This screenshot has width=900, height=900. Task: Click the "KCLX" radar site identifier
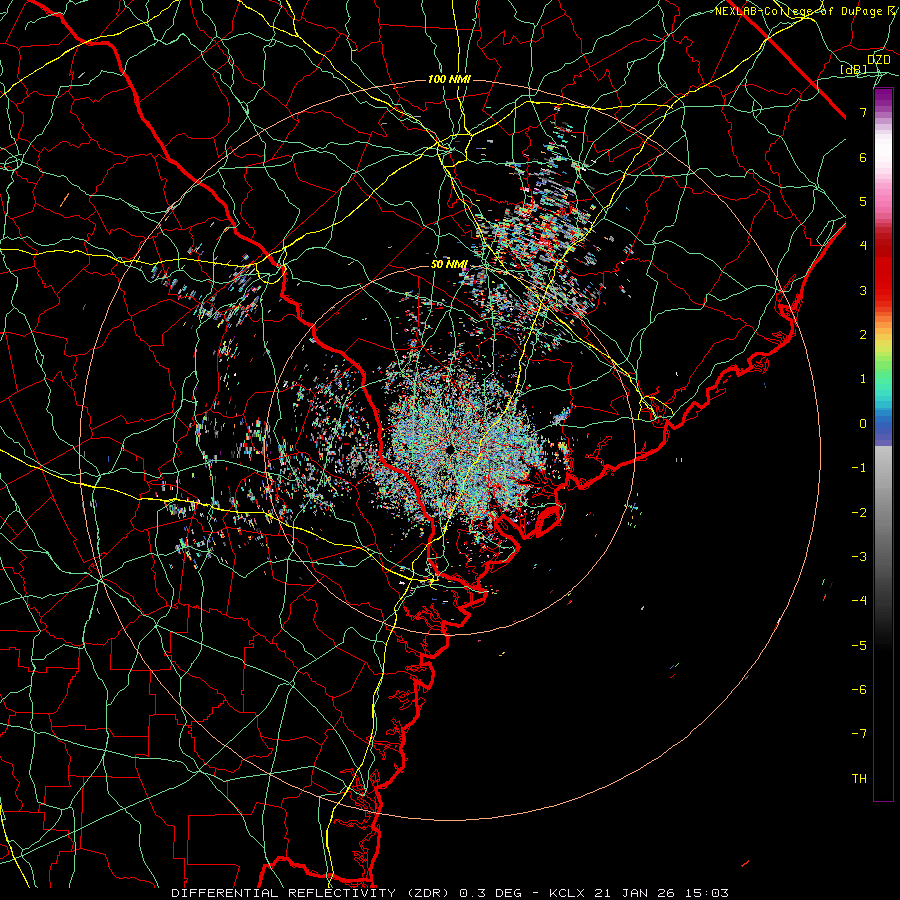[x=568, y=893]
